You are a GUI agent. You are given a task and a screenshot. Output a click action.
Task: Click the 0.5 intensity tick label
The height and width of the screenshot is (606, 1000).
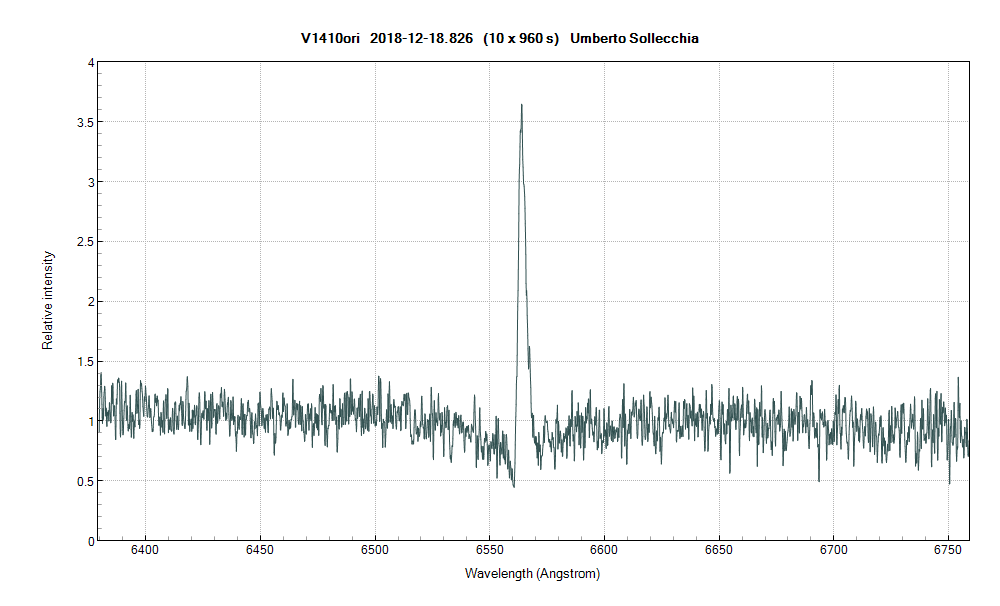[85, 481]
